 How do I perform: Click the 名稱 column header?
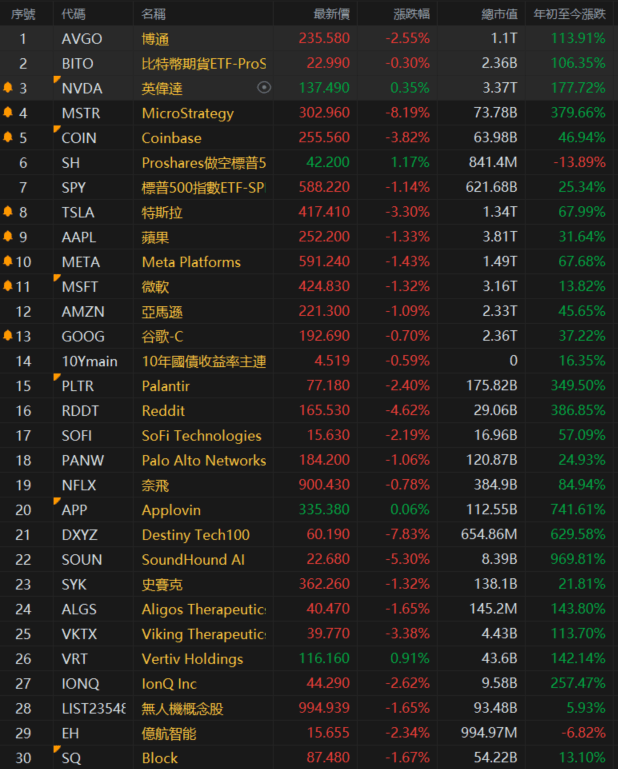154,14
